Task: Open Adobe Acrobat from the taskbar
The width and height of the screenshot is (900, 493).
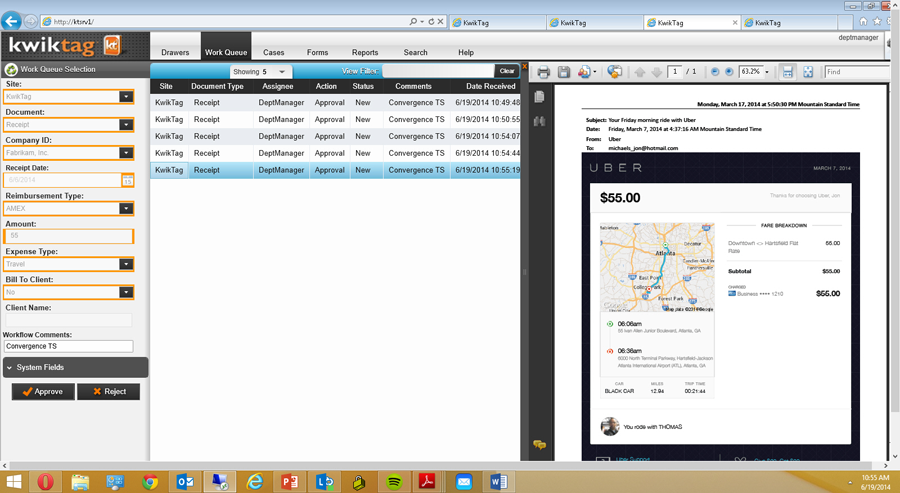Action: [428, 482]
